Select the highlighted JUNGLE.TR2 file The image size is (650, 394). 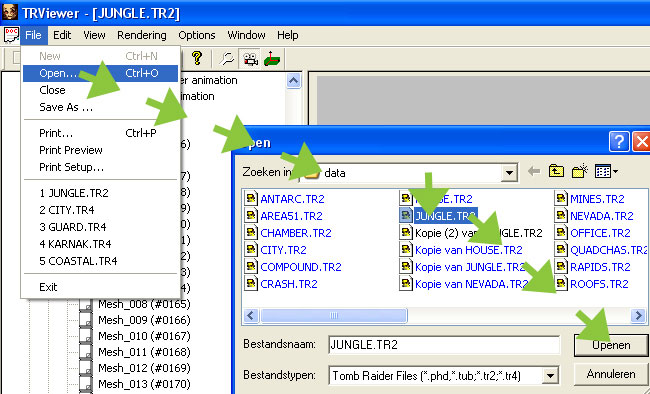[439, 216]
